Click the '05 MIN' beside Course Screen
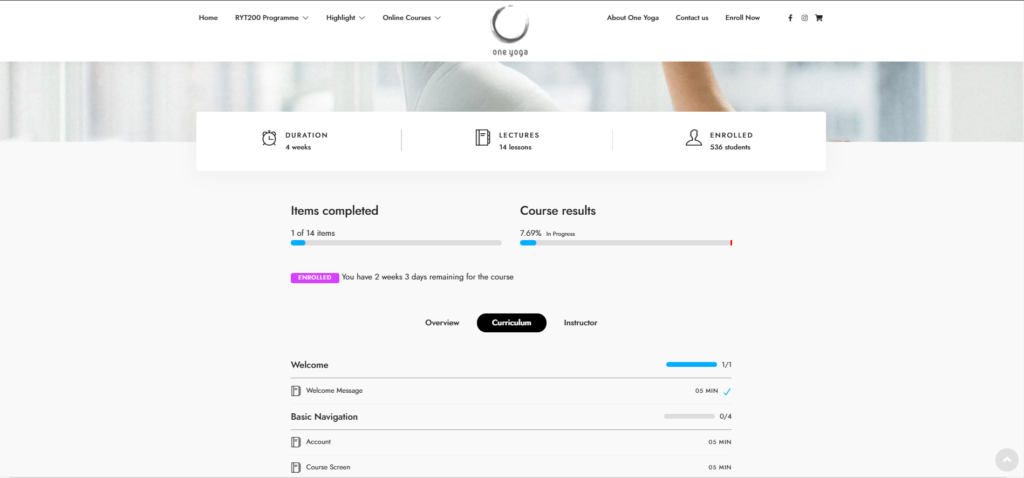Image resolution: width=1024 pixels, height=478 pixels. 720,468
